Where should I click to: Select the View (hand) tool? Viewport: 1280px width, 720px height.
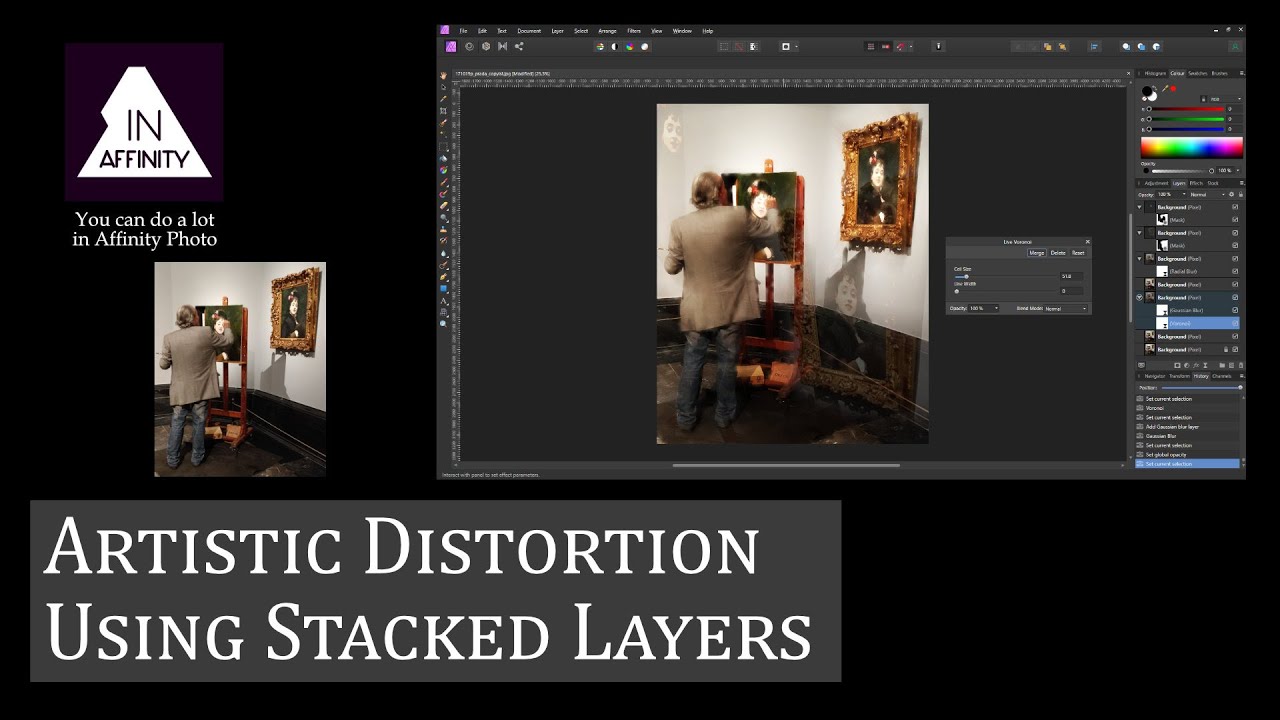point(444,75)
